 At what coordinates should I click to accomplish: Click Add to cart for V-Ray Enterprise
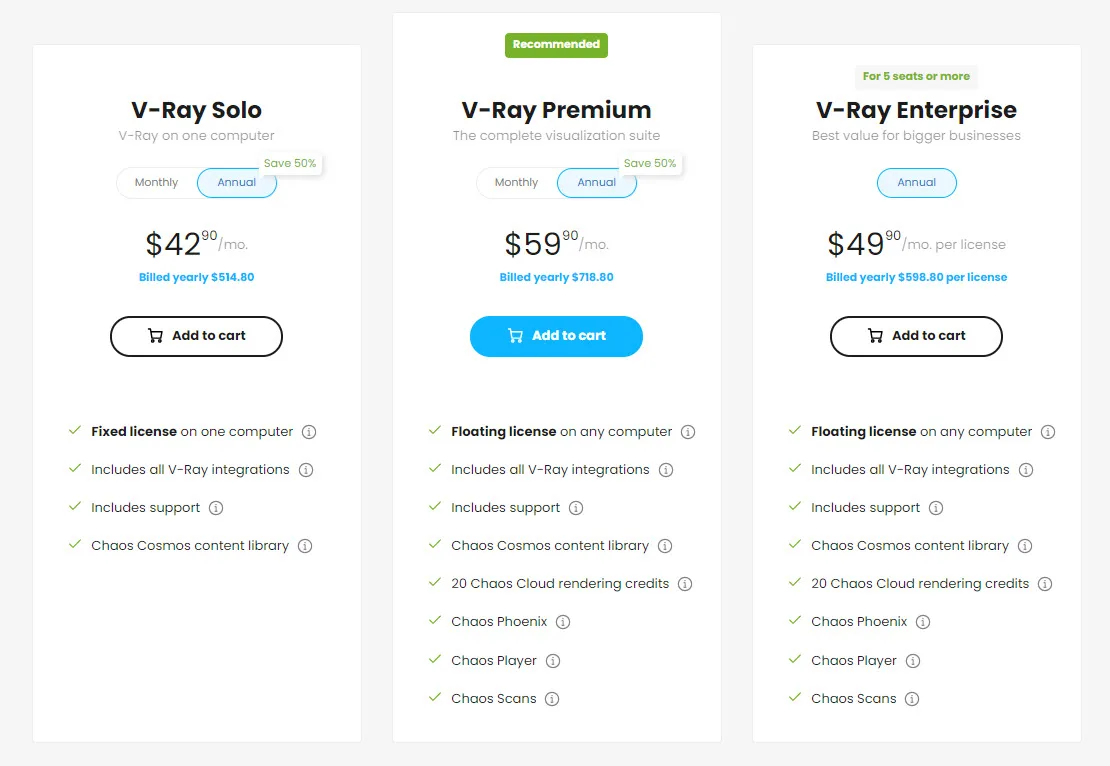915,336
